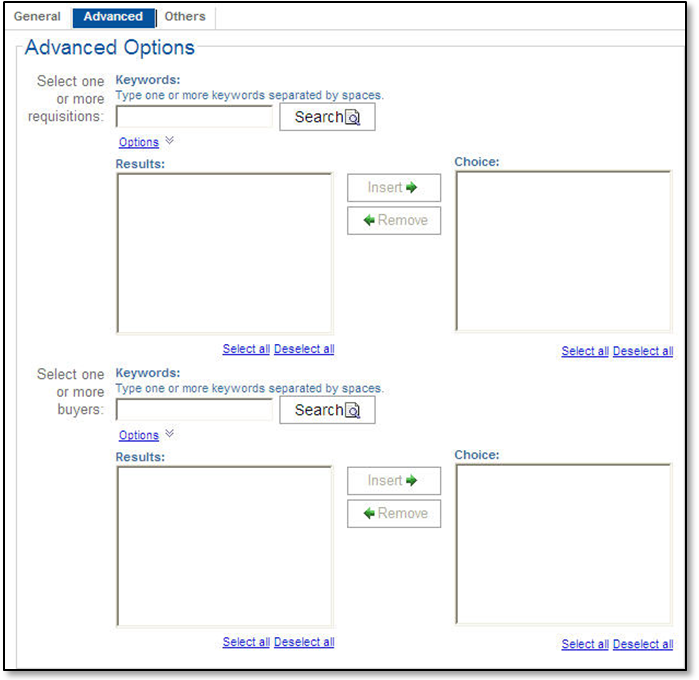Select all in buyers Choice list
Viewport: 699px width, 680px height.
point(585,644)
